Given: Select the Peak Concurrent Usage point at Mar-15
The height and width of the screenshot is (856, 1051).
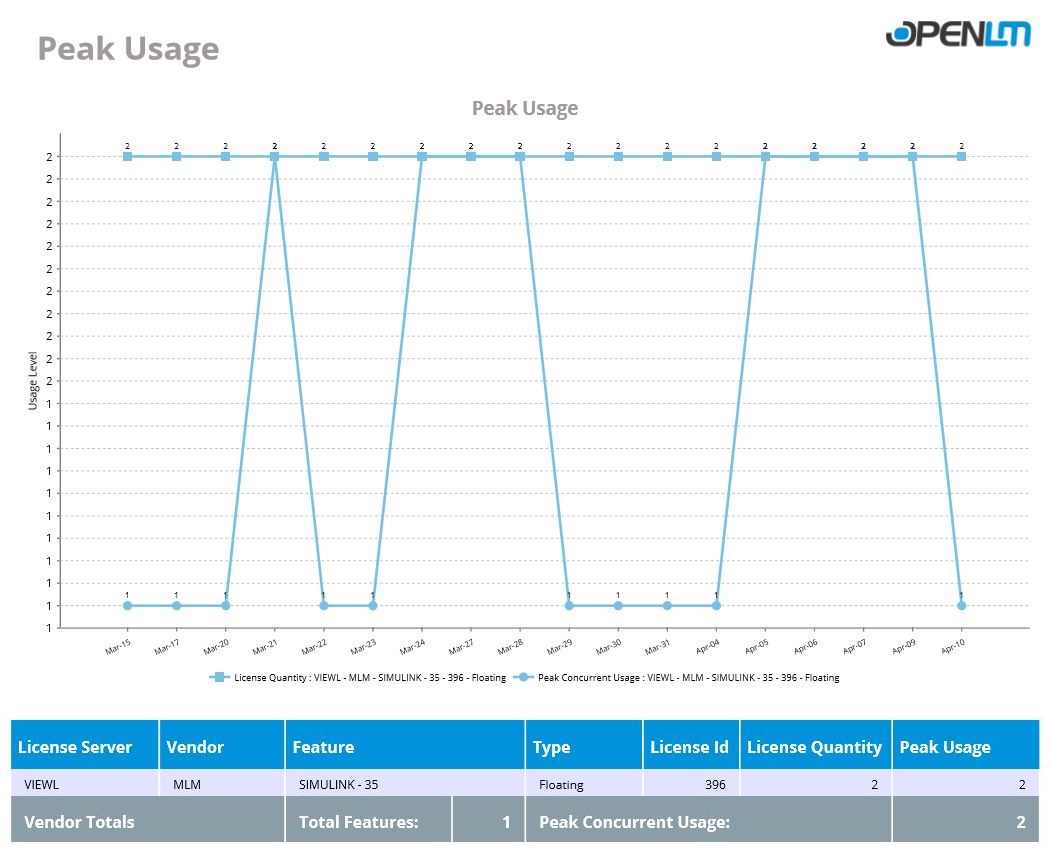Looking at the screenshot, I should click(x=127, y=605).
